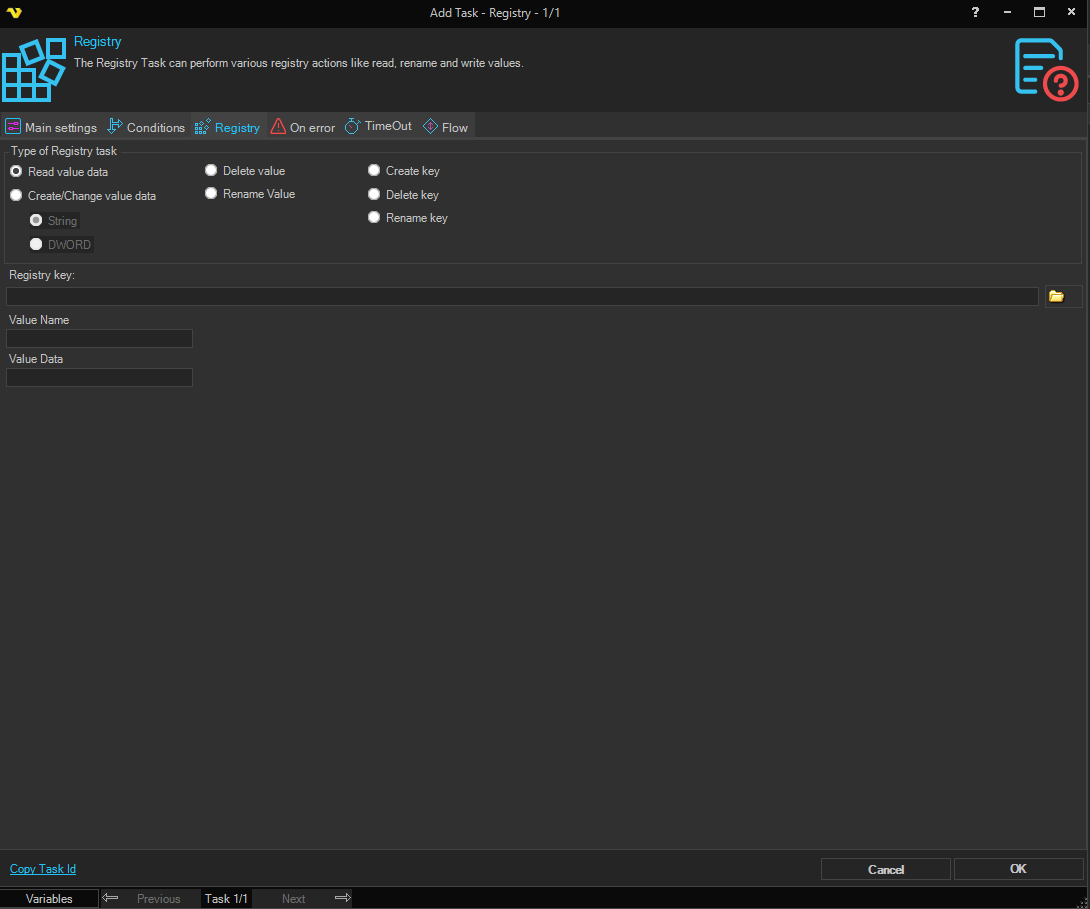Click the help document icon in header
1090x909 pixels.
tap(1046, 69)
